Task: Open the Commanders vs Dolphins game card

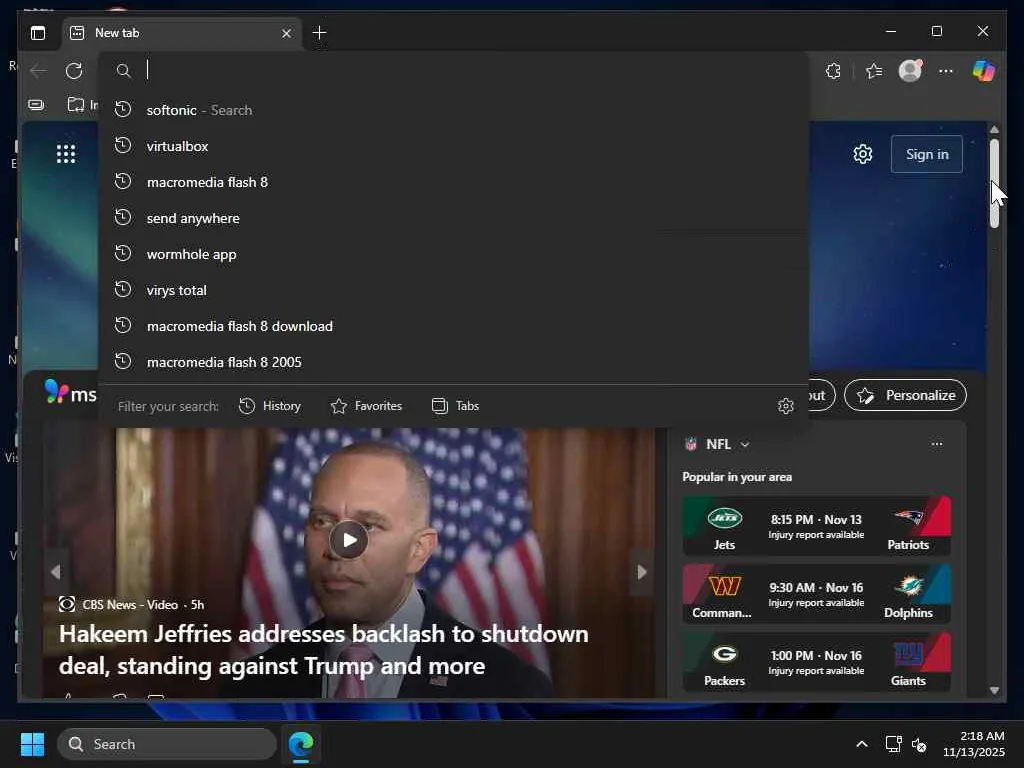Action: (816, 594)
